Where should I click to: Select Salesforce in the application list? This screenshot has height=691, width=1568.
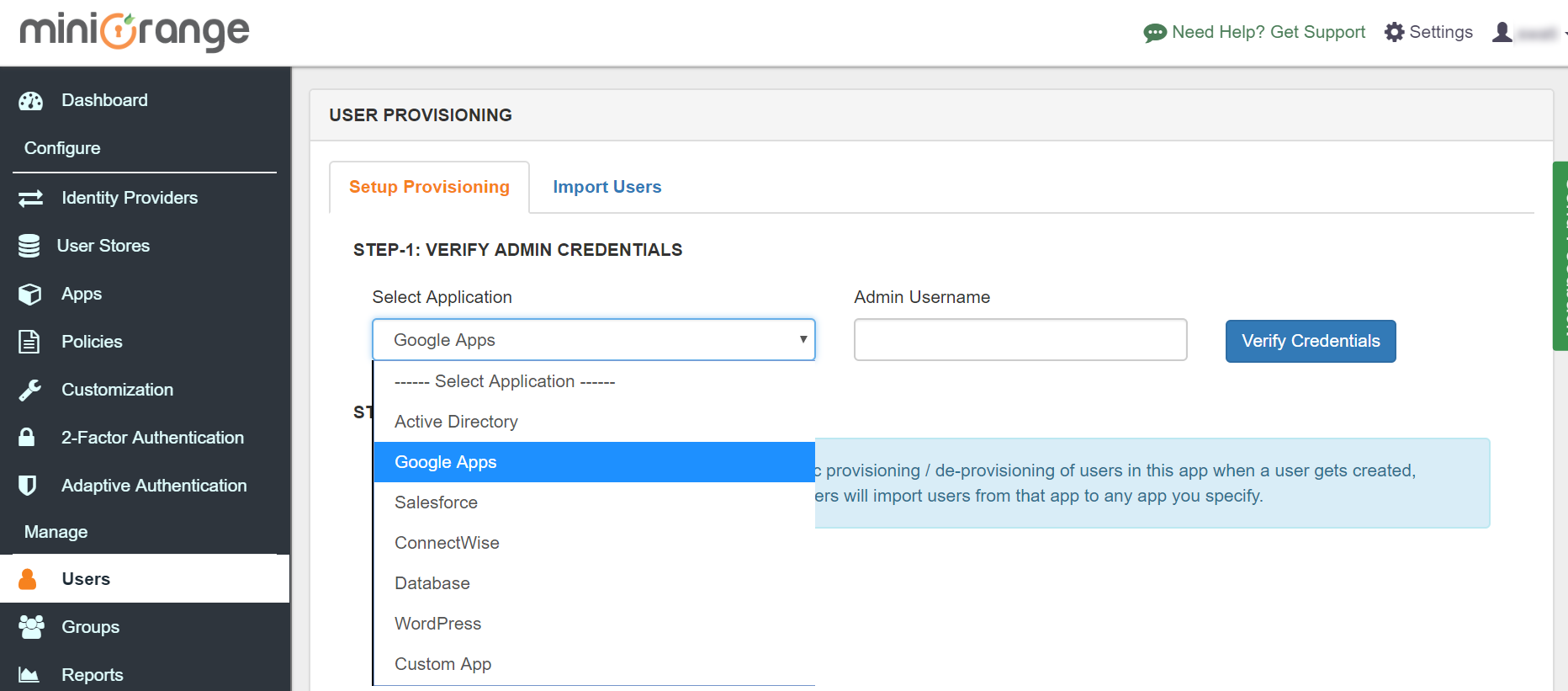[436, 502]
